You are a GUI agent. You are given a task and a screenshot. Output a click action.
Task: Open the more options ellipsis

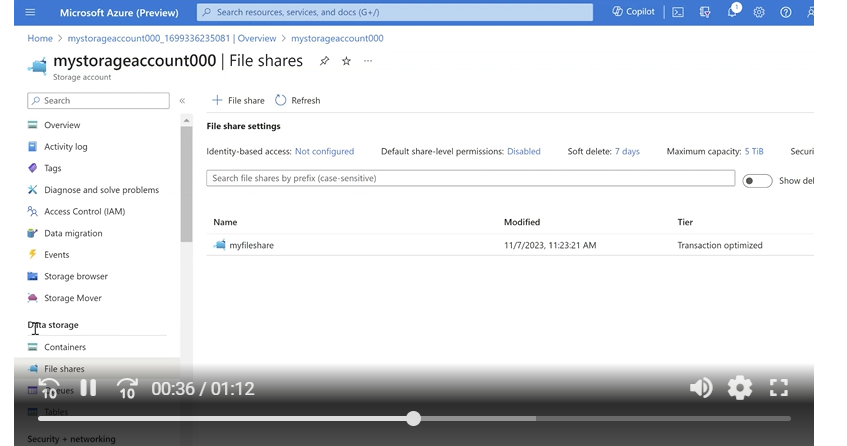368,61
